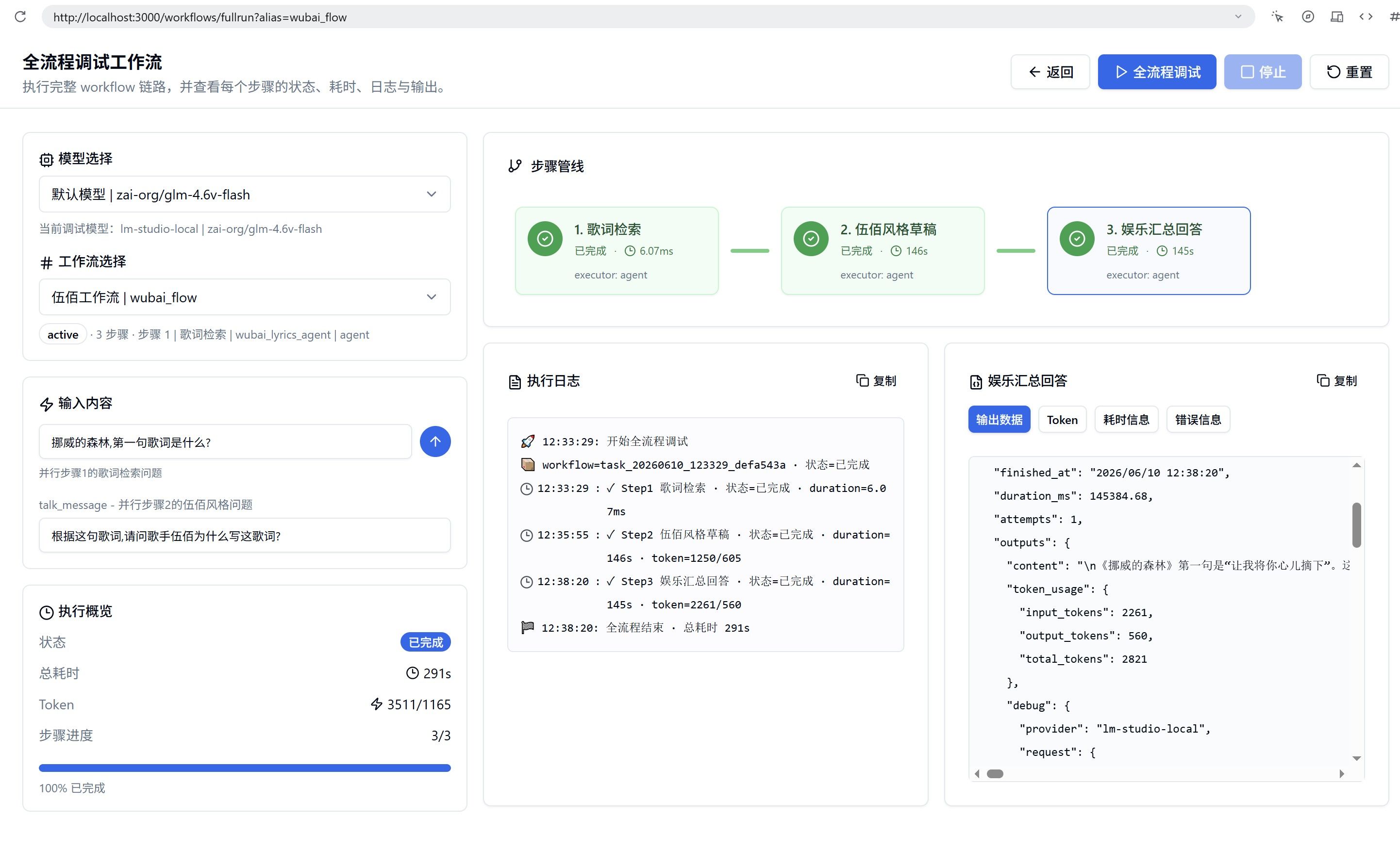Click the scroll-left arrow in output panel

[977, 773]
